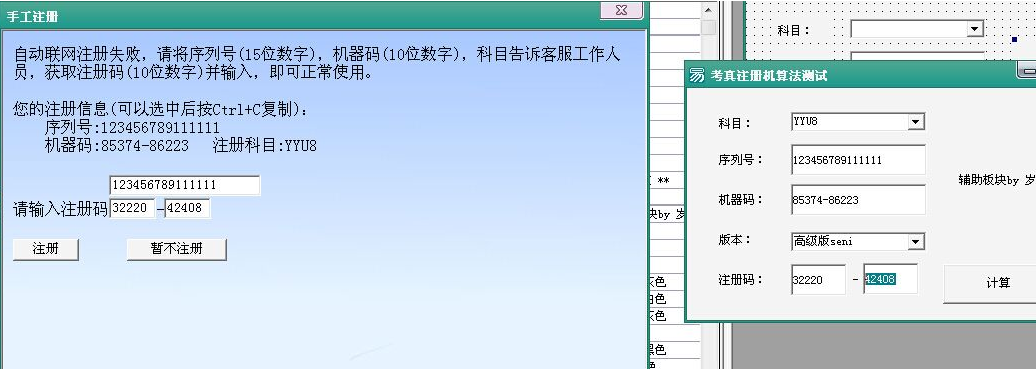1036x370 pixels.
Task: Open the 科目 YYU8 dropdown arrow
Action: pyautogui.click(x=915, y=122)
